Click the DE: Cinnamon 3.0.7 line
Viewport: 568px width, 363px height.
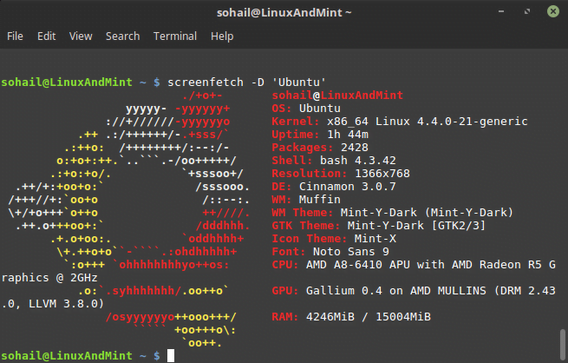(334, 187)
